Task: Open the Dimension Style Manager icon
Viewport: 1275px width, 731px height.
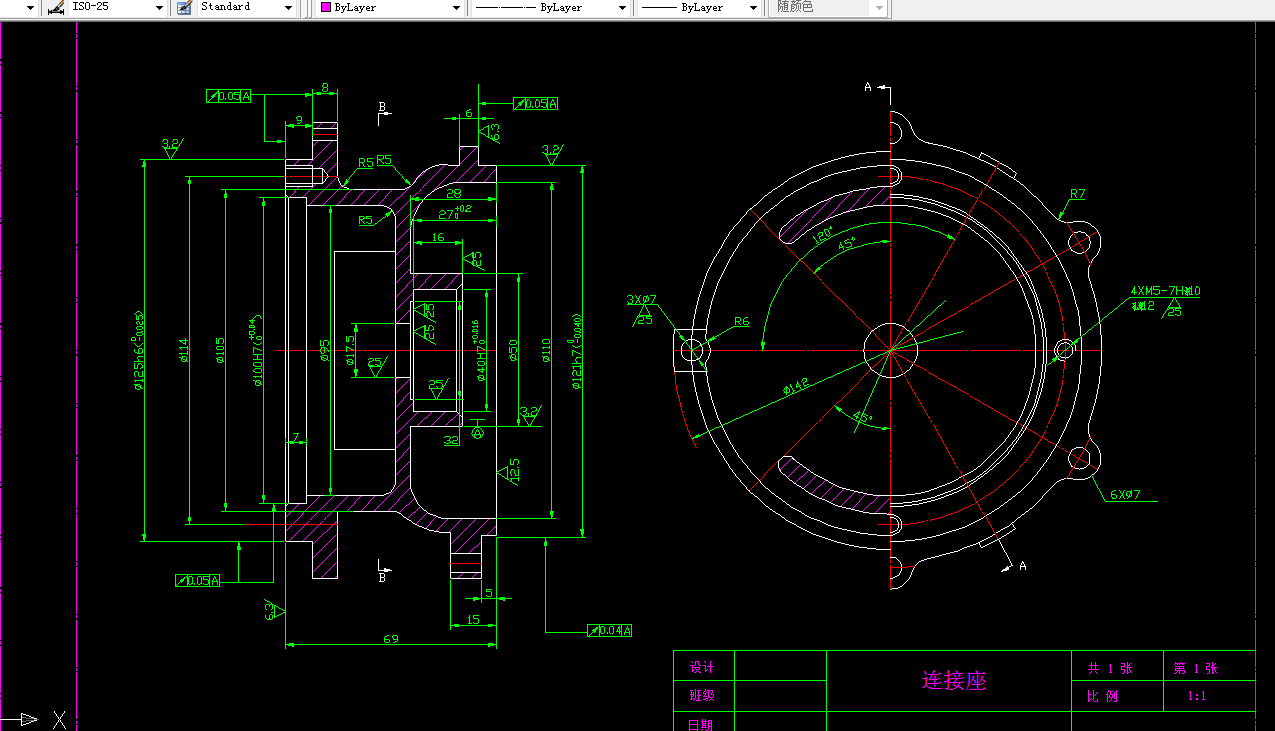Action: point(57,7)
